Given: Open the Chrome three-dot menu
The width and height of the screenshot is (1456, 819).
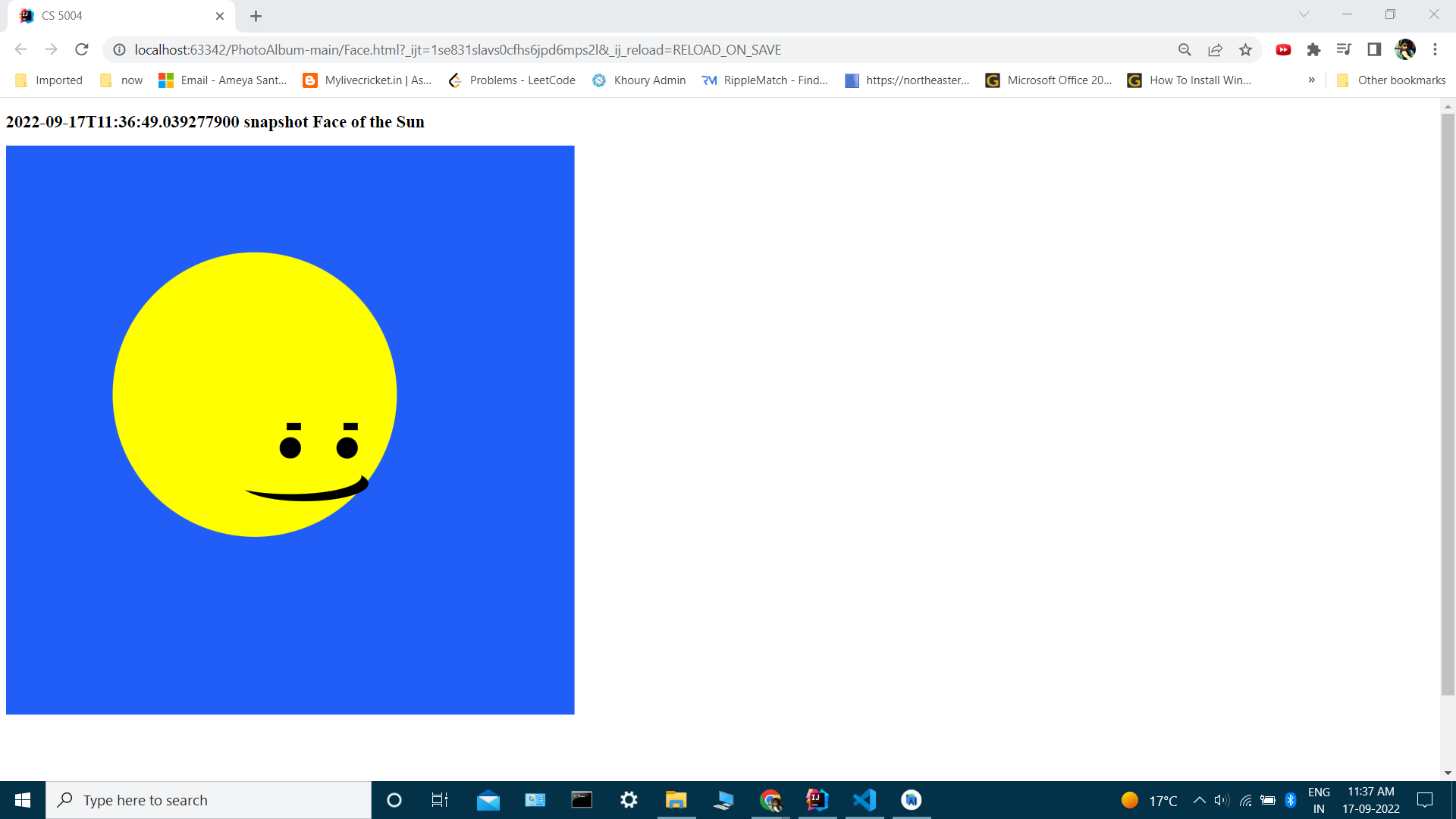Looking at the screenshot, I should click(1436, 49).
